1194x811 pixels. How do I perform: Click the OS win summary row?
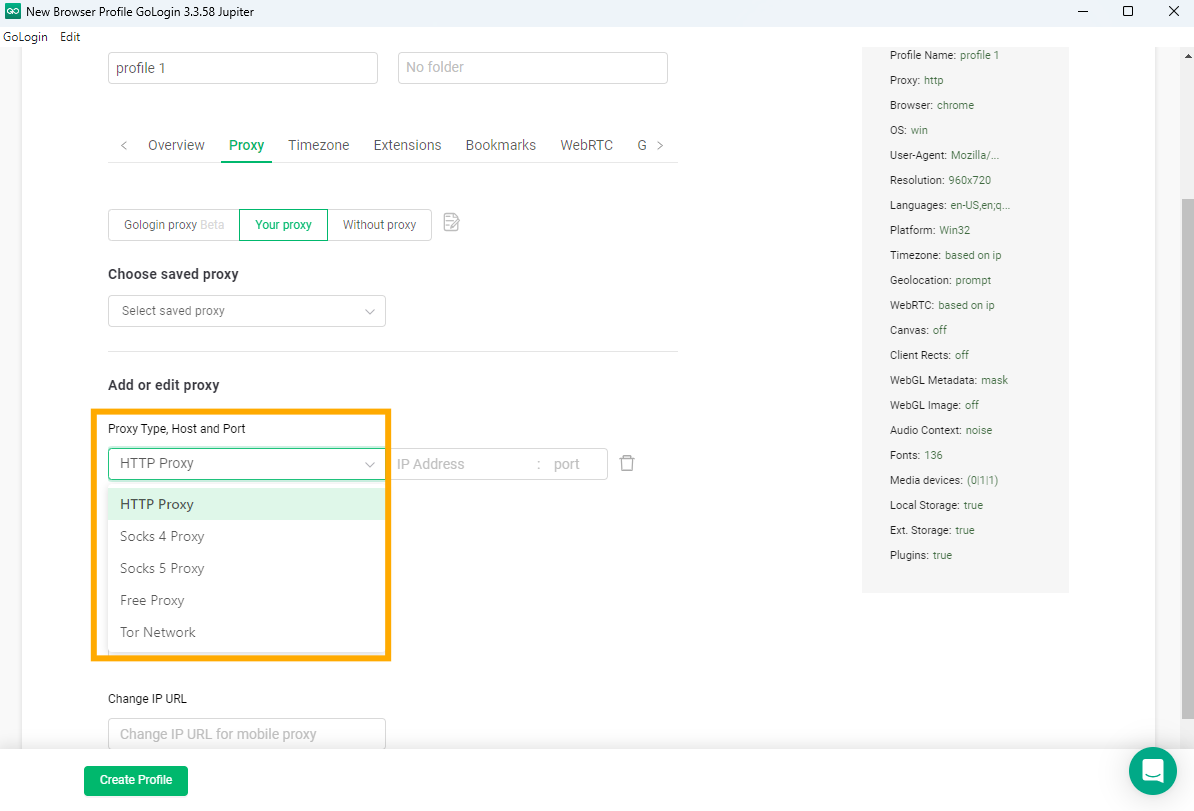(x=908, y=130)
